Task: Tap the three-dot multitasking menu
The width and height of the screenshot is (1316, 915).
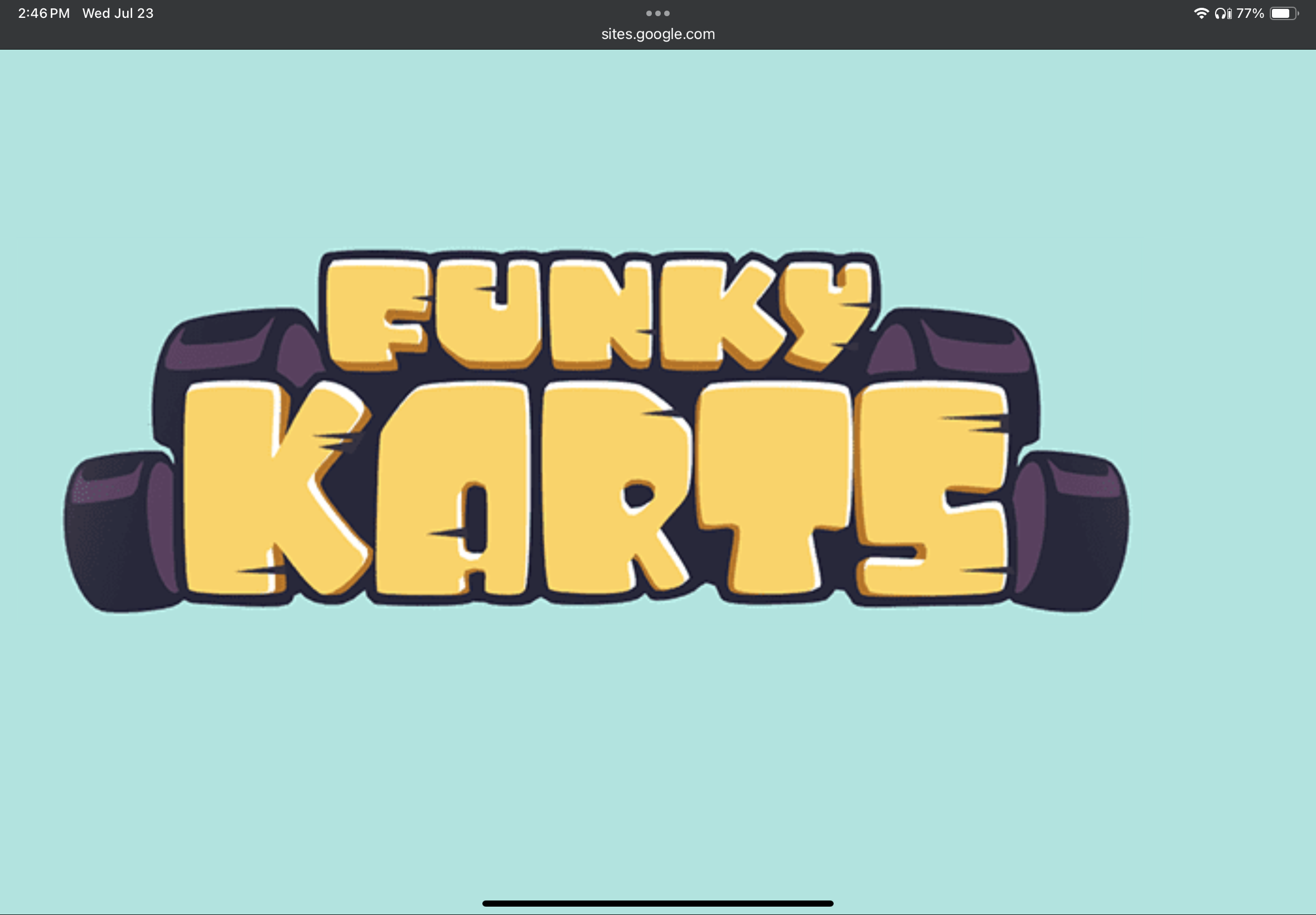Action: (657, 13)
